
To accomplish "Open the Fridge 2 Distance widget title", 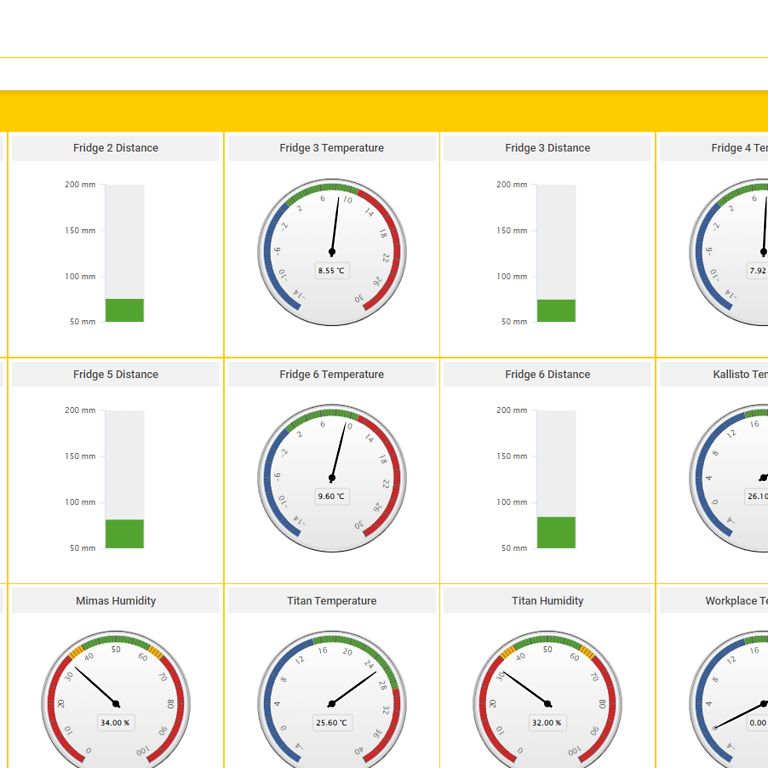I will coord(115,148).
